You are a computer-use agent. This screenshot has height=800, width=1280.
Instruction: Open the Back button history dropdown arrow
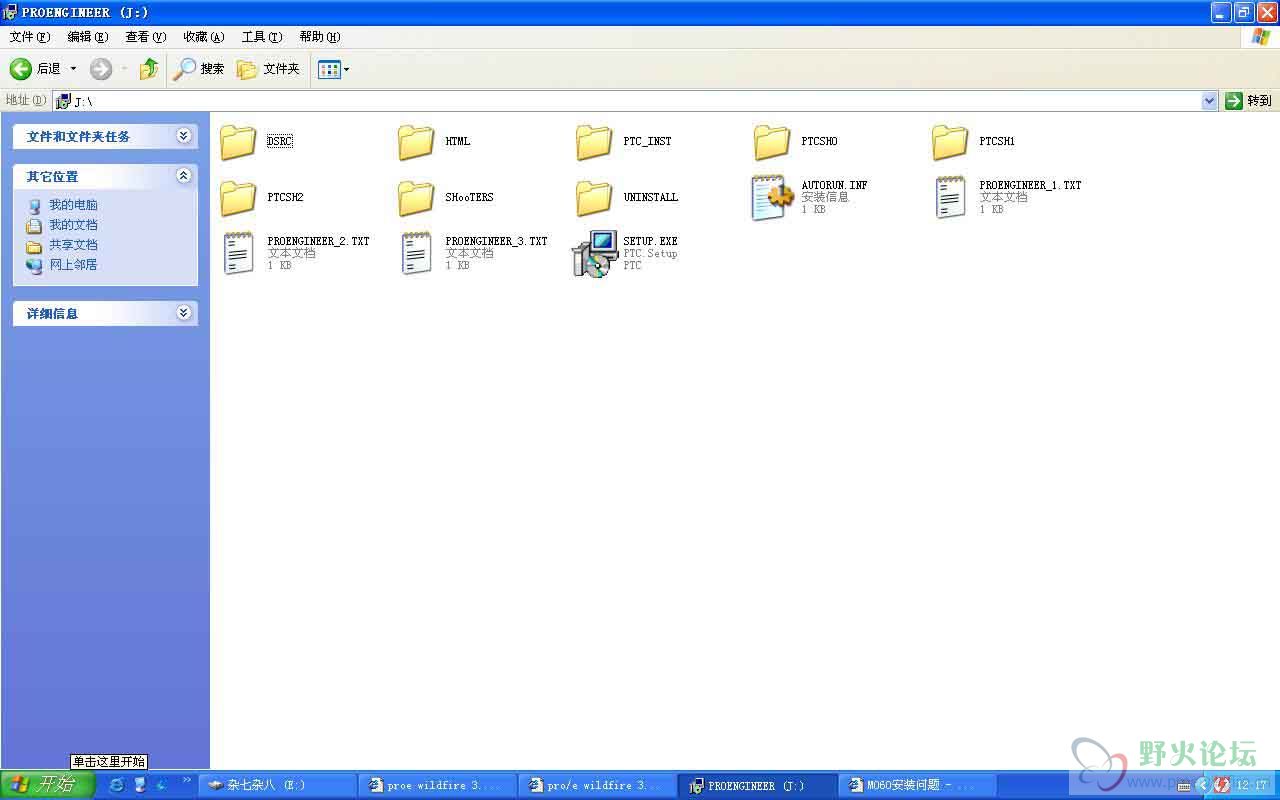click(73, 69)
